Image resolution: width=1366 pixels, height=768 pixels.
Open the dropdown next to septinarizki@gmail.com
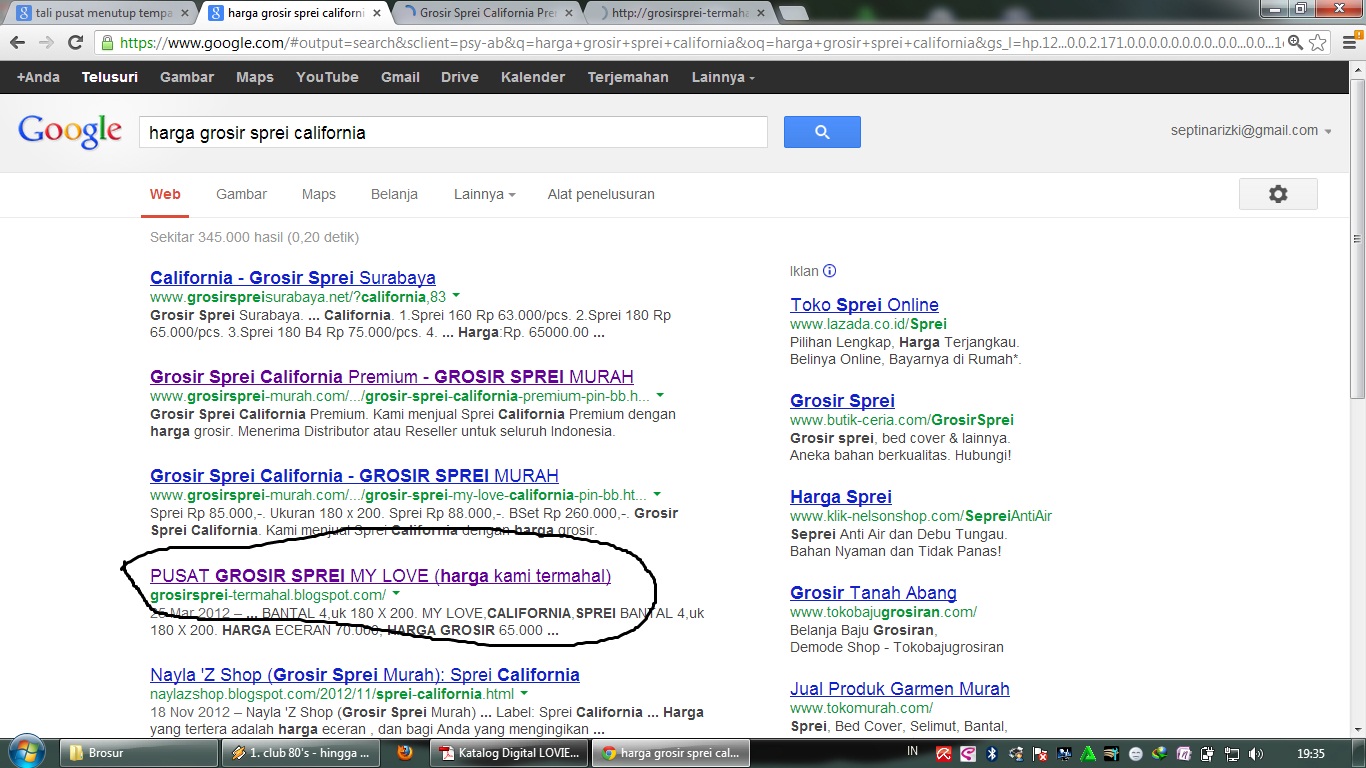pos(1328,130)
